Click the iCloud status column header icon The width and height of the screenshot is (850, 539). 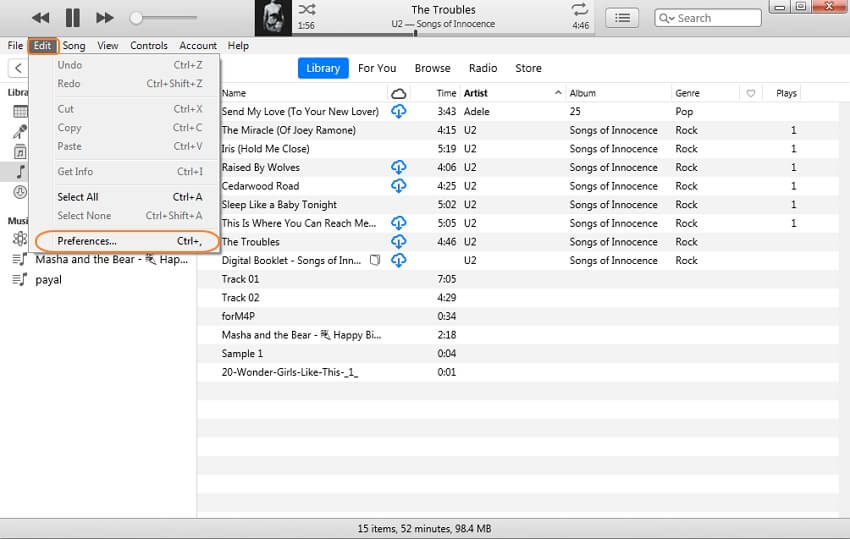(x=398, y=93)
